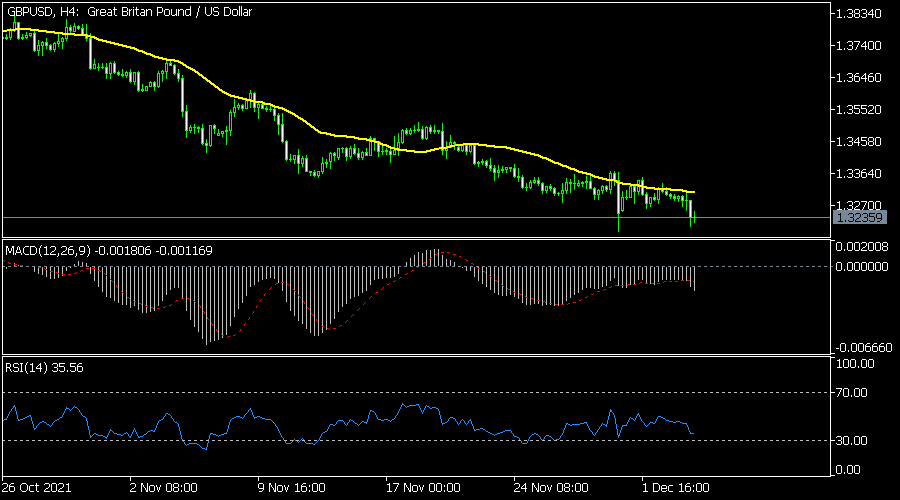
Task: Click the 17 Nov 00:00 time label
Action: click(x=423, y=488)
